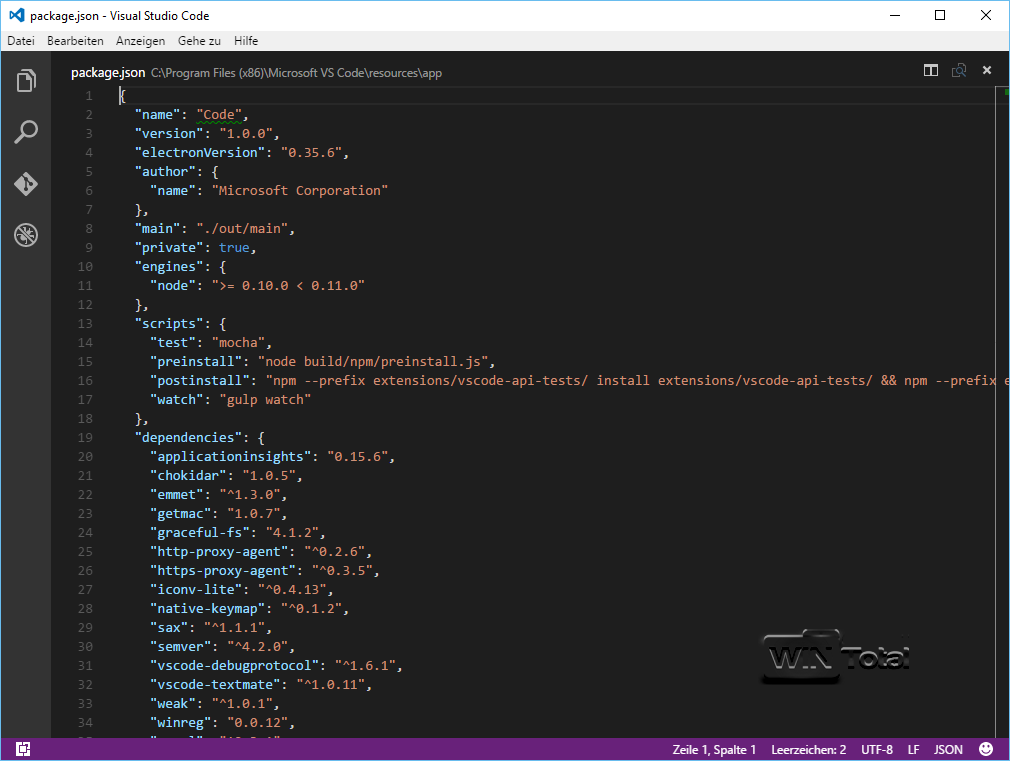
Task: Change language mode from JSON
Action: [x=948, y=749]
